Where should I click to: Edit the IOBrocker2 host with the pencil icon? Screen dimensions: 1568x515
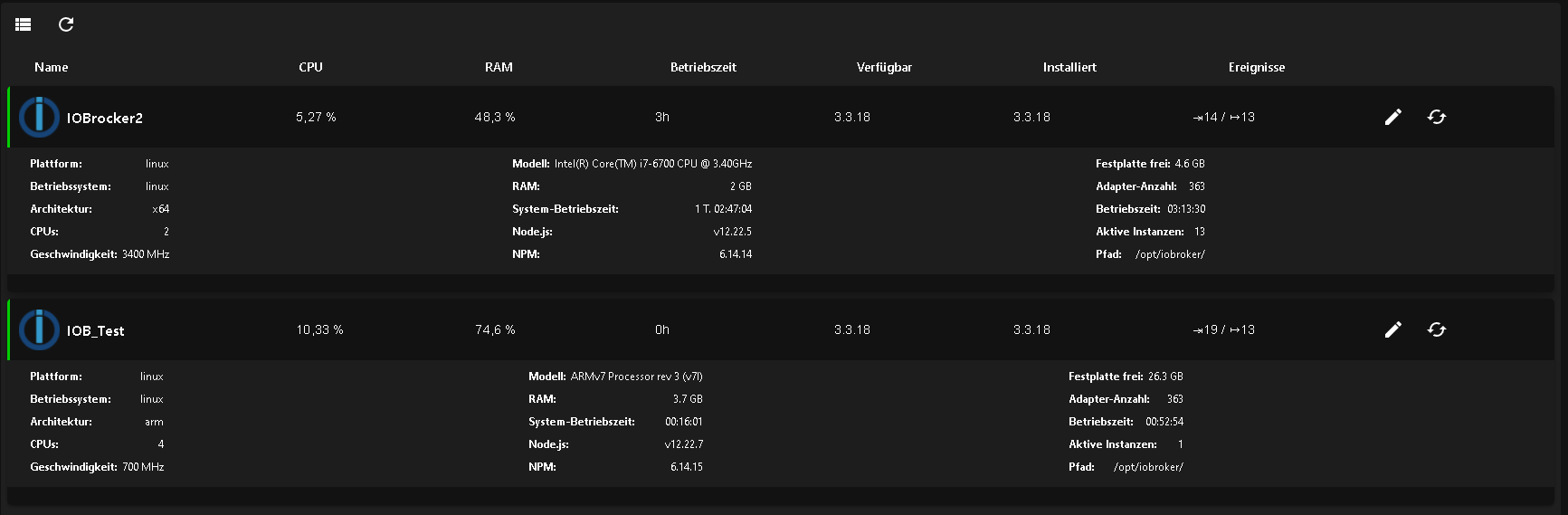point(1393,117)
